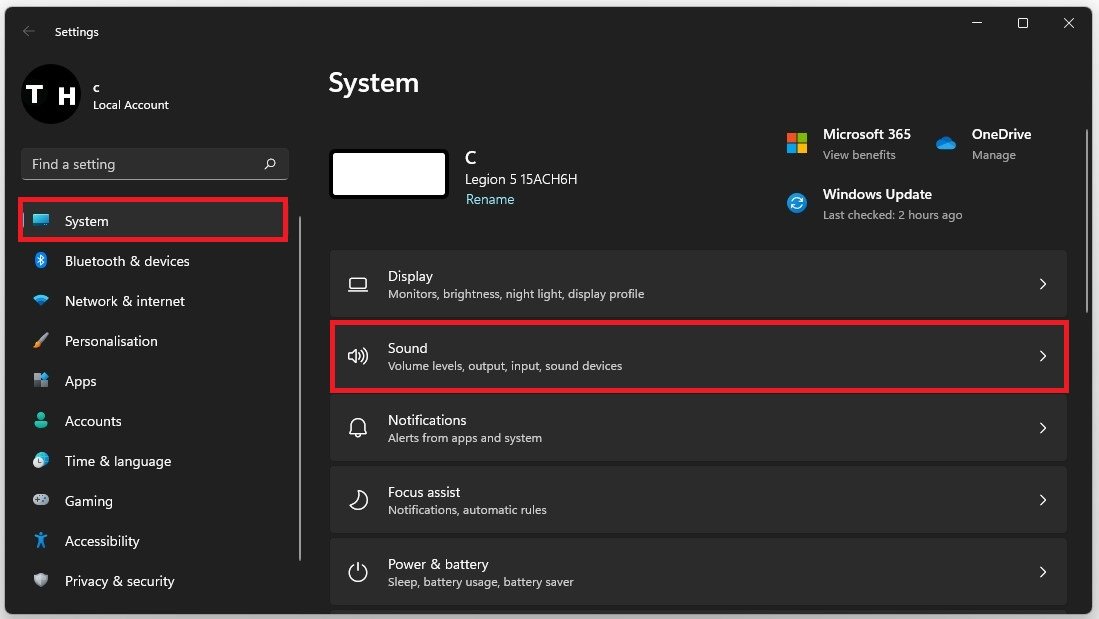Open Gaming category in sidebar
1099x619 pixels.
pos(88,501)
